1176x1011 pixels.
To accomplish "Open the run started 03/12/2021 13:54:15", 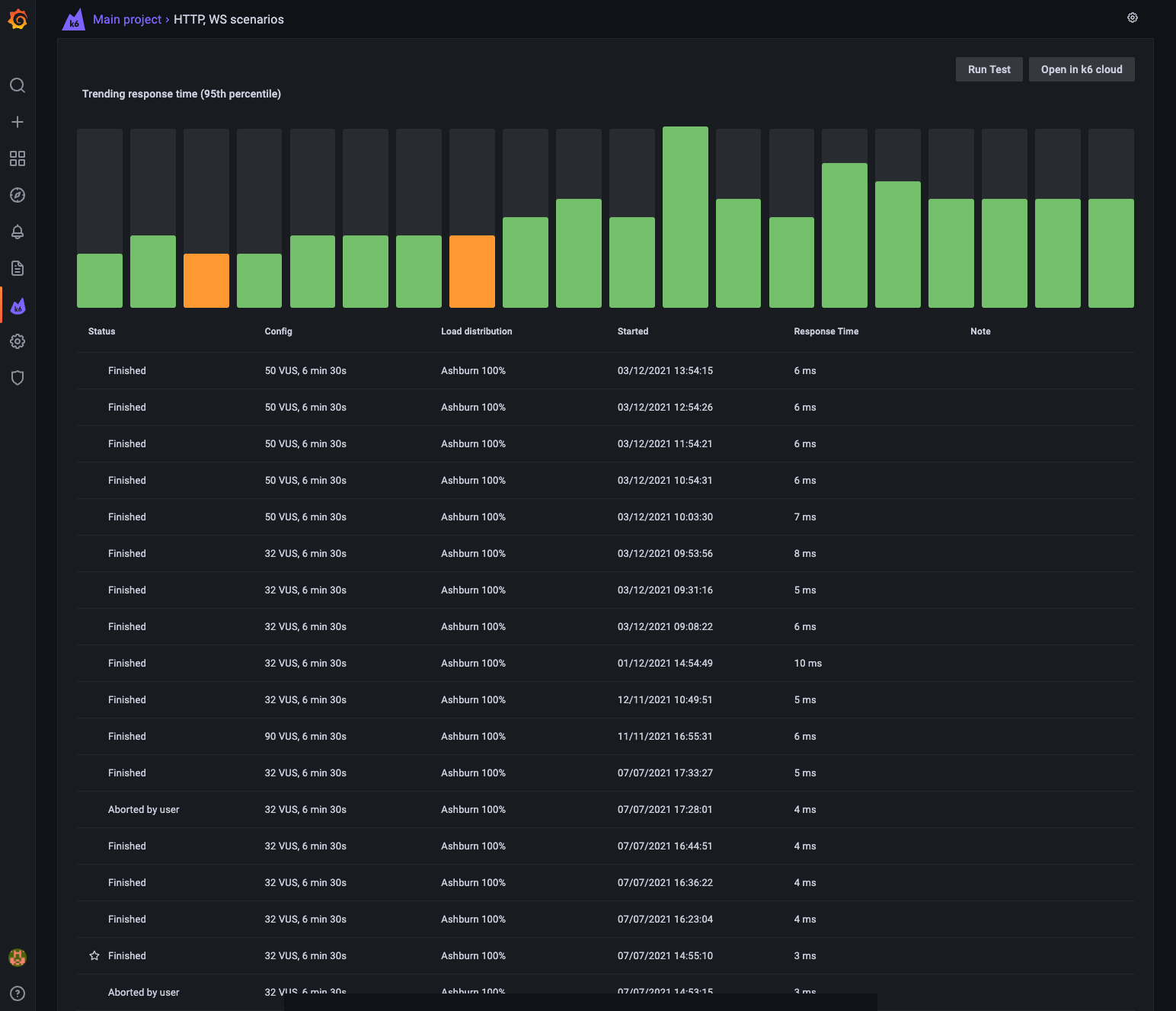I will (606, 371).
